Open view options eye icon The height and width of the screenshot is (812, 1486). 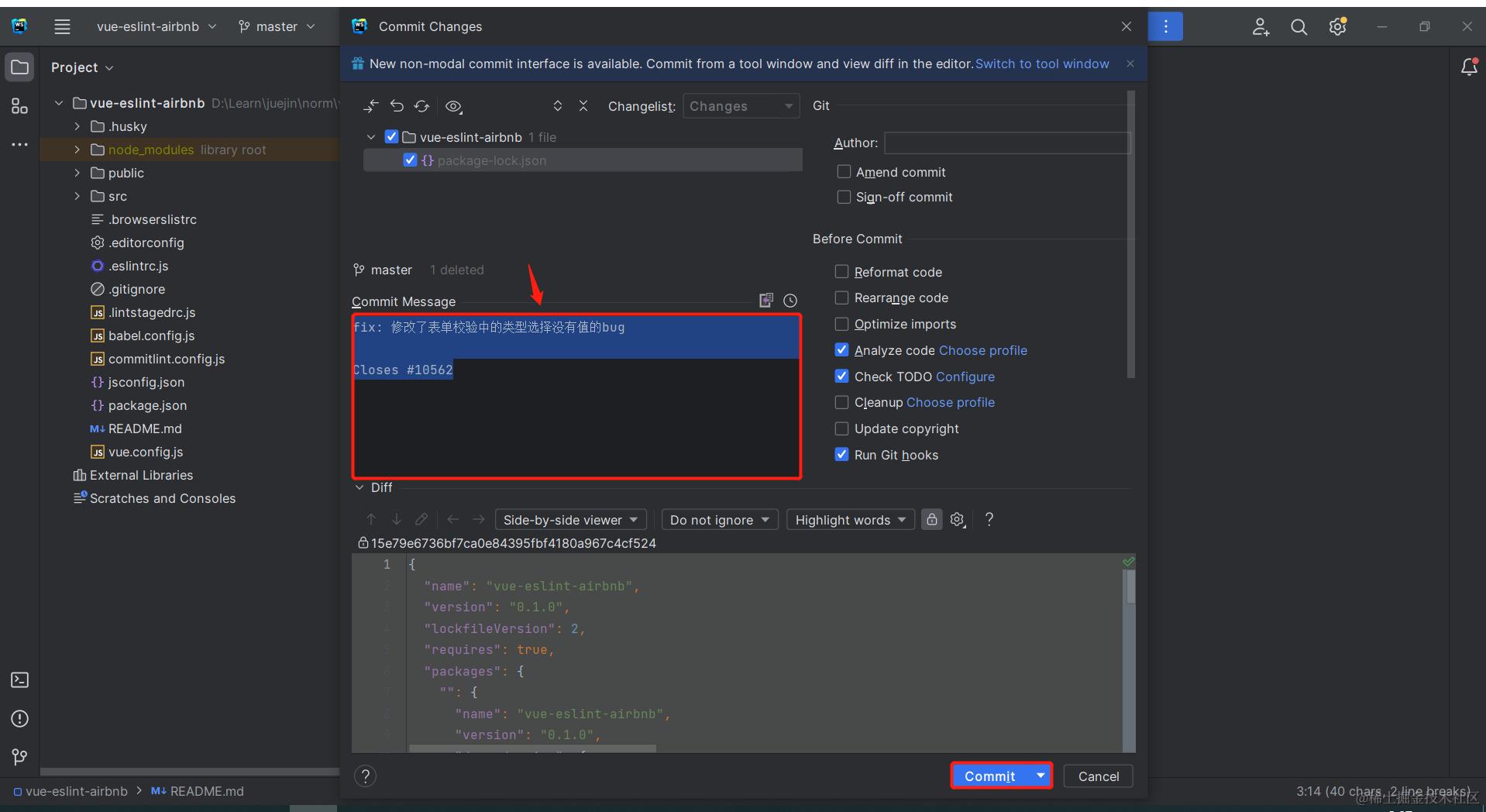click(454, 106)
